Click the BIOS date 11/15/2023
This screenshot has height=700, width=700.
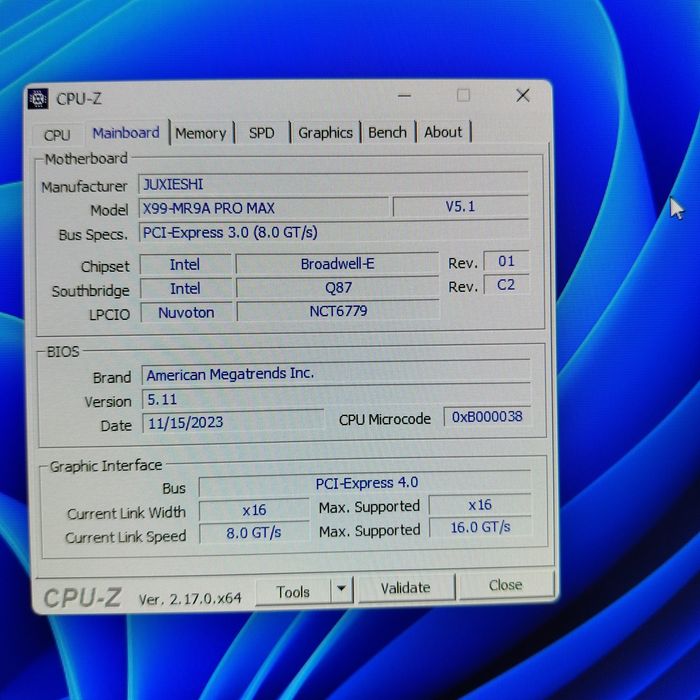tap(233, 422)
